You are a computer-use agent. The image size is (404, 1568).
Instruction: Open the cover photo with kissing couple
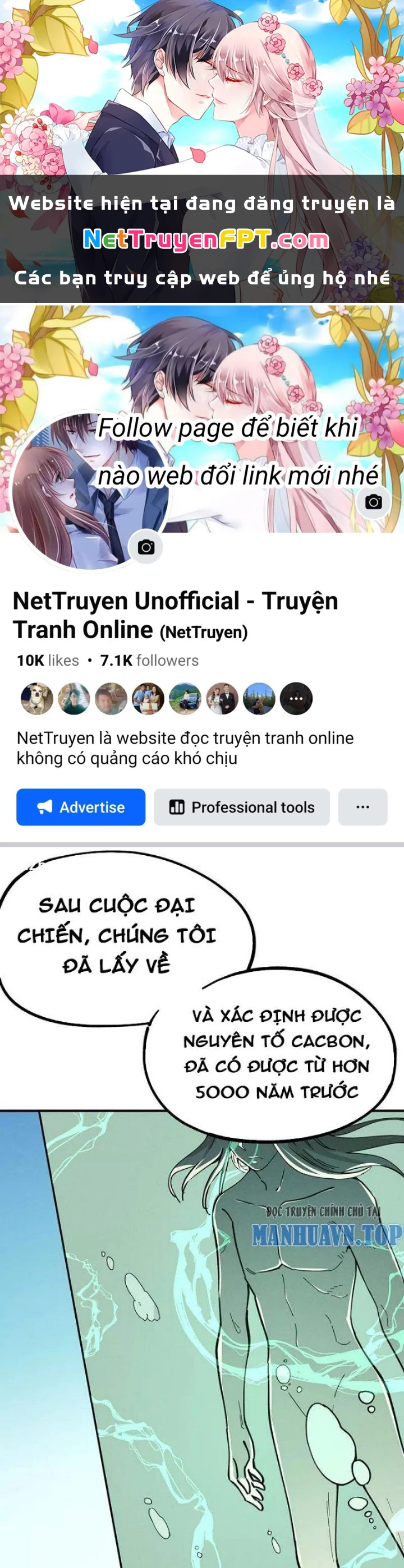(x=201, y=419)
